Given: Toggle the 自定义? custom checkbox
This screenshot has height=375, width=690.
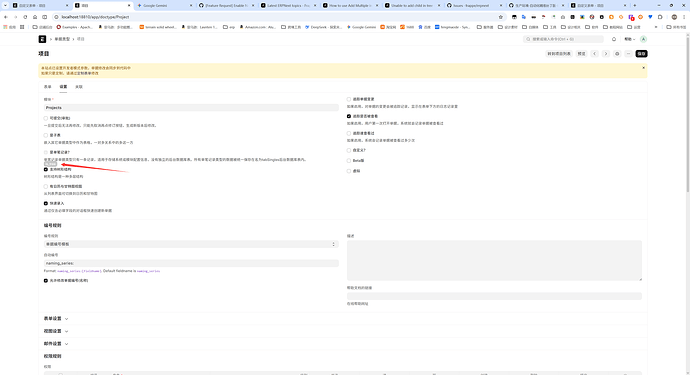Looking at the screenshot, I should coord(349,151).
